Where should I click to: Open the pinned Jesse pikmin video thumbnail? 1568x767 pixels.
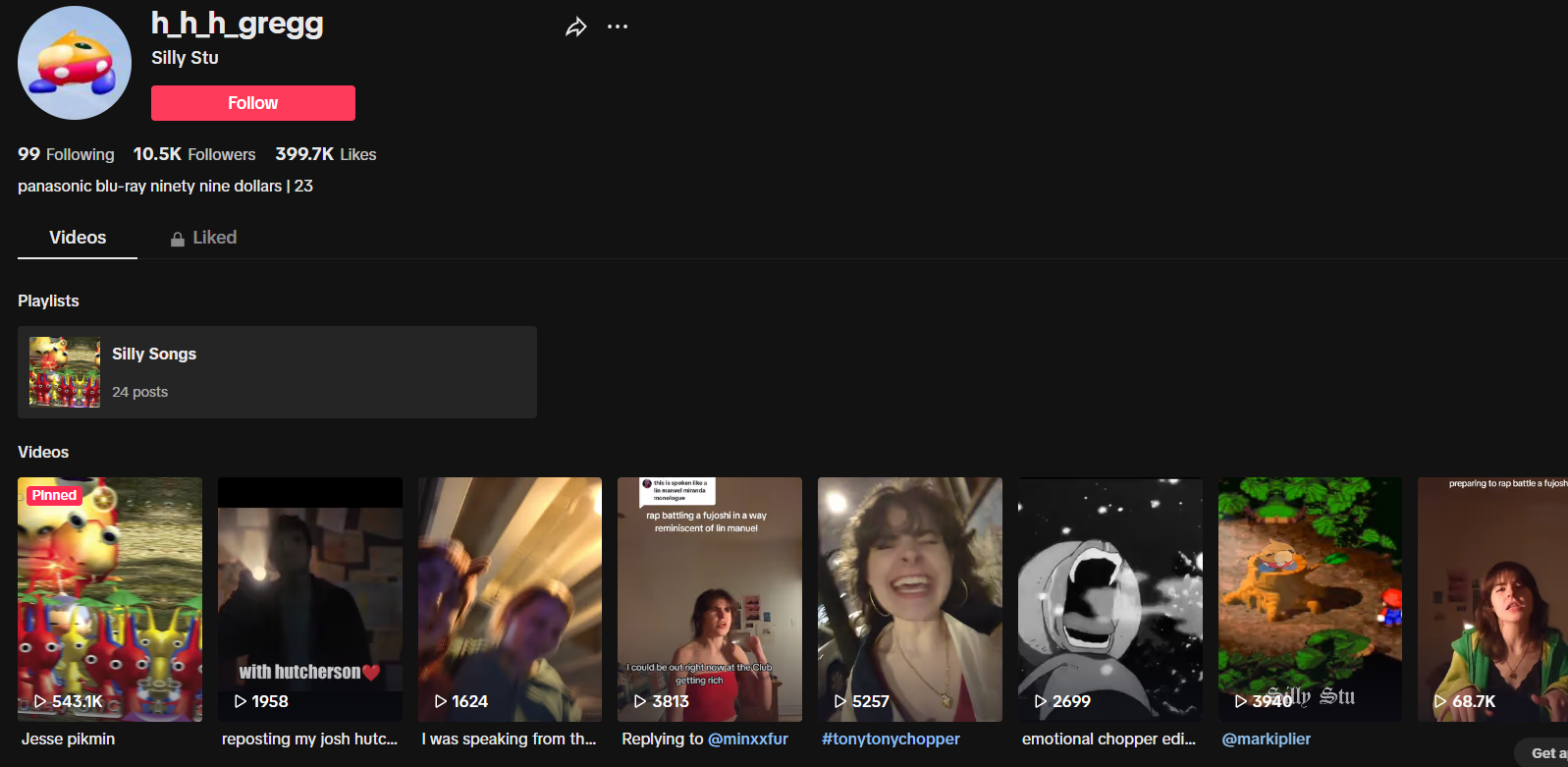tap(110, 599)
